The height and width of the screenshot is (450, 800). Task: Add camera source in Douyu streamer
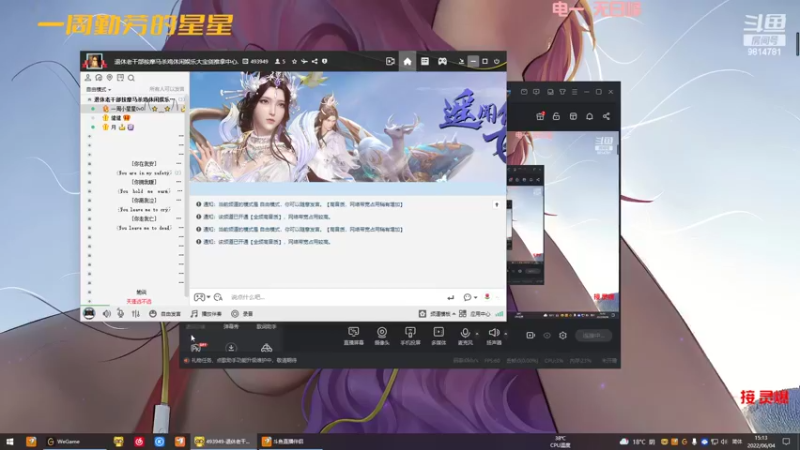(x=382, y=336)
